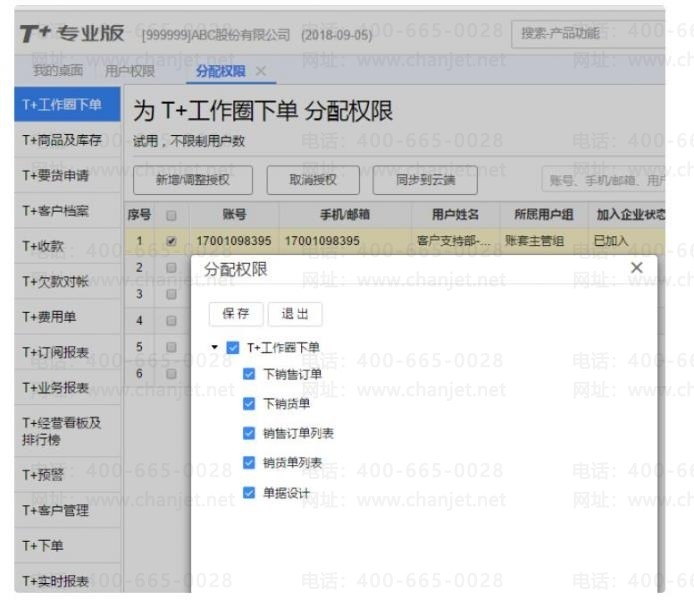Click the 下销售订单 tree item label
Screen dimensions: 694x600
pos(293,374)
